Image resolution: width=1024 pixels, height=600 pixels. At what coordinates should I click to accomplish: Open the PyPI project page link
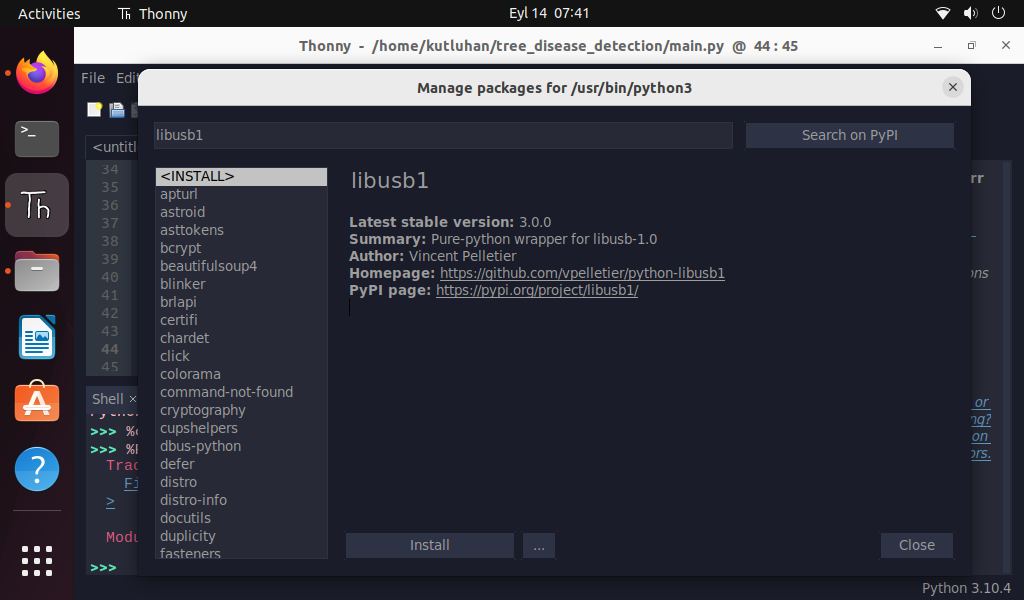click(x=537, y=290)
